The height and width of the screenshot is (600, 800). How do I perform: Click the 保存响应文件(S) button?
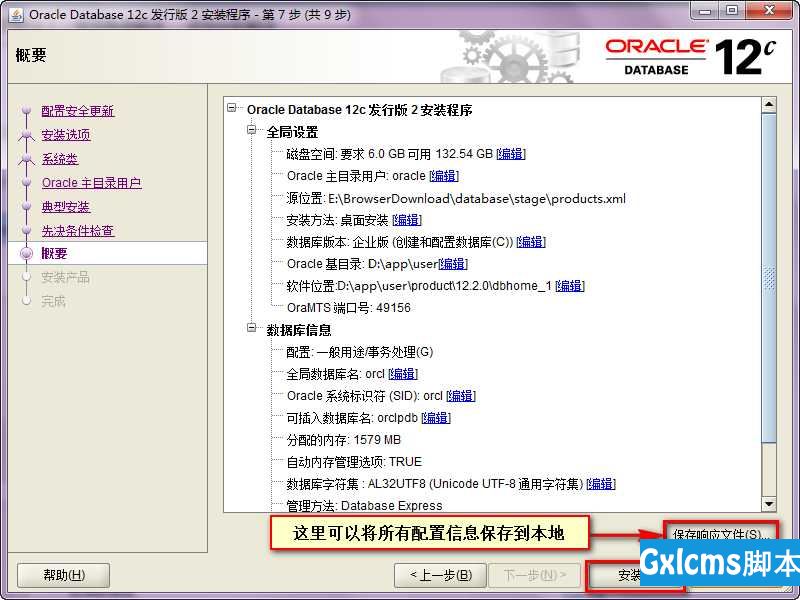[720, 535]
